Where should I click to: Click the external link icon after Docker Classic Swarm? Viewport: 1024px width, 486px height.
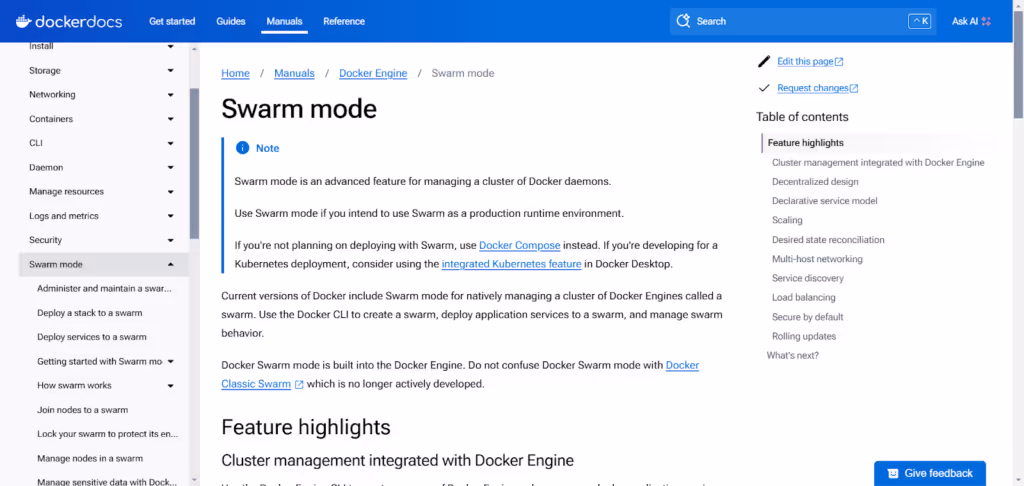299,384
